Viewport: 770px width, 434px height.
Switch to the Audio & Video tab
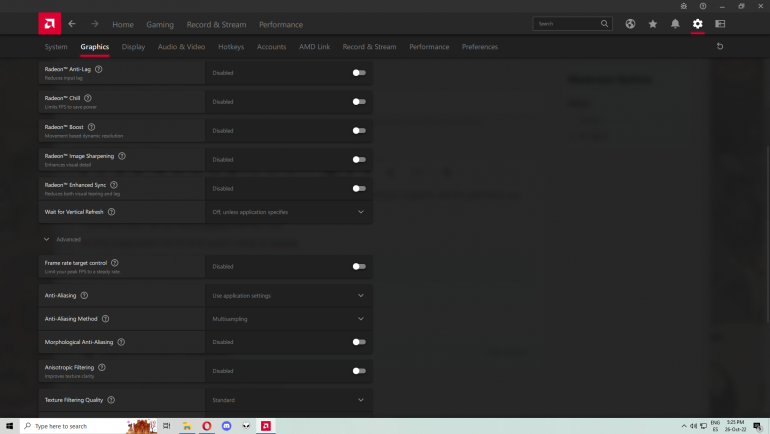(x=181, y=47)
